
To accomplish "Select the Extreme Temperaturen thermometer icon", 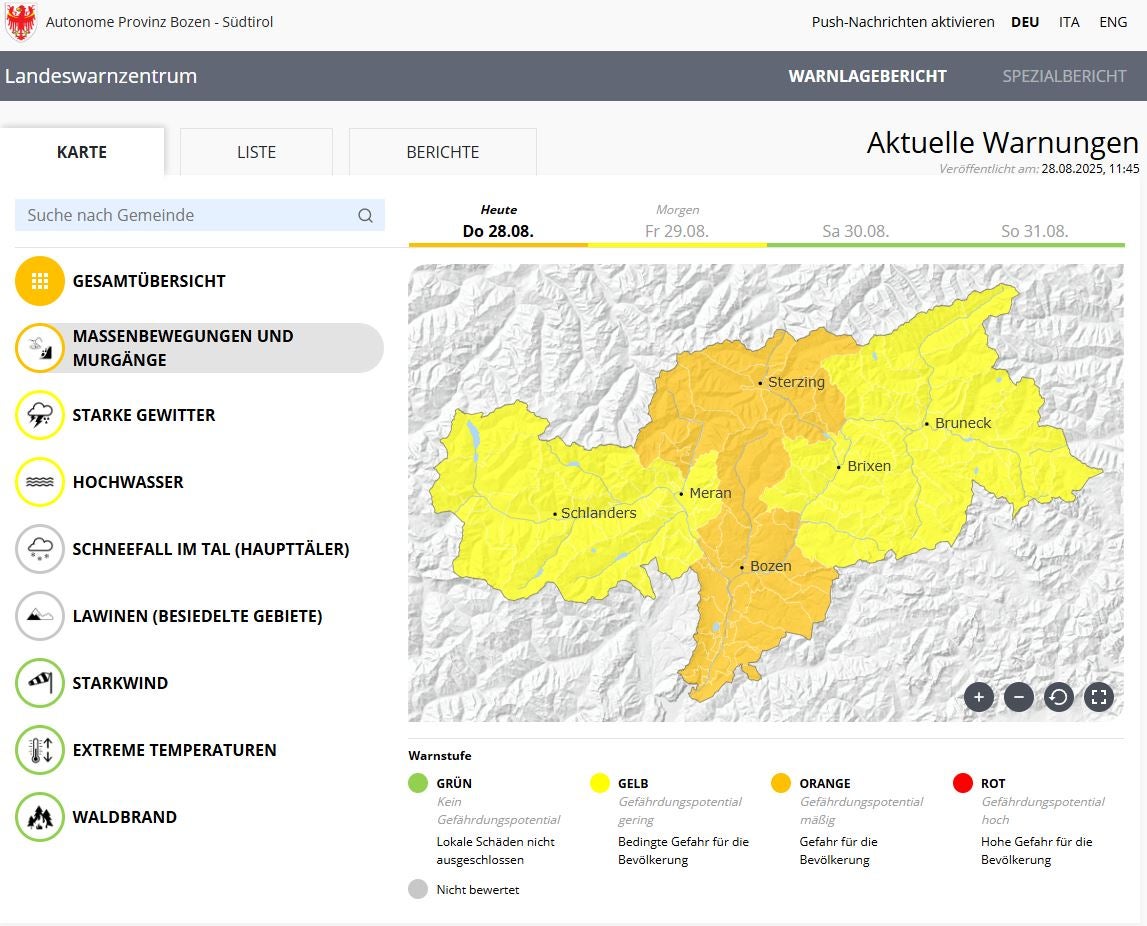I will [x=40, y=750].
